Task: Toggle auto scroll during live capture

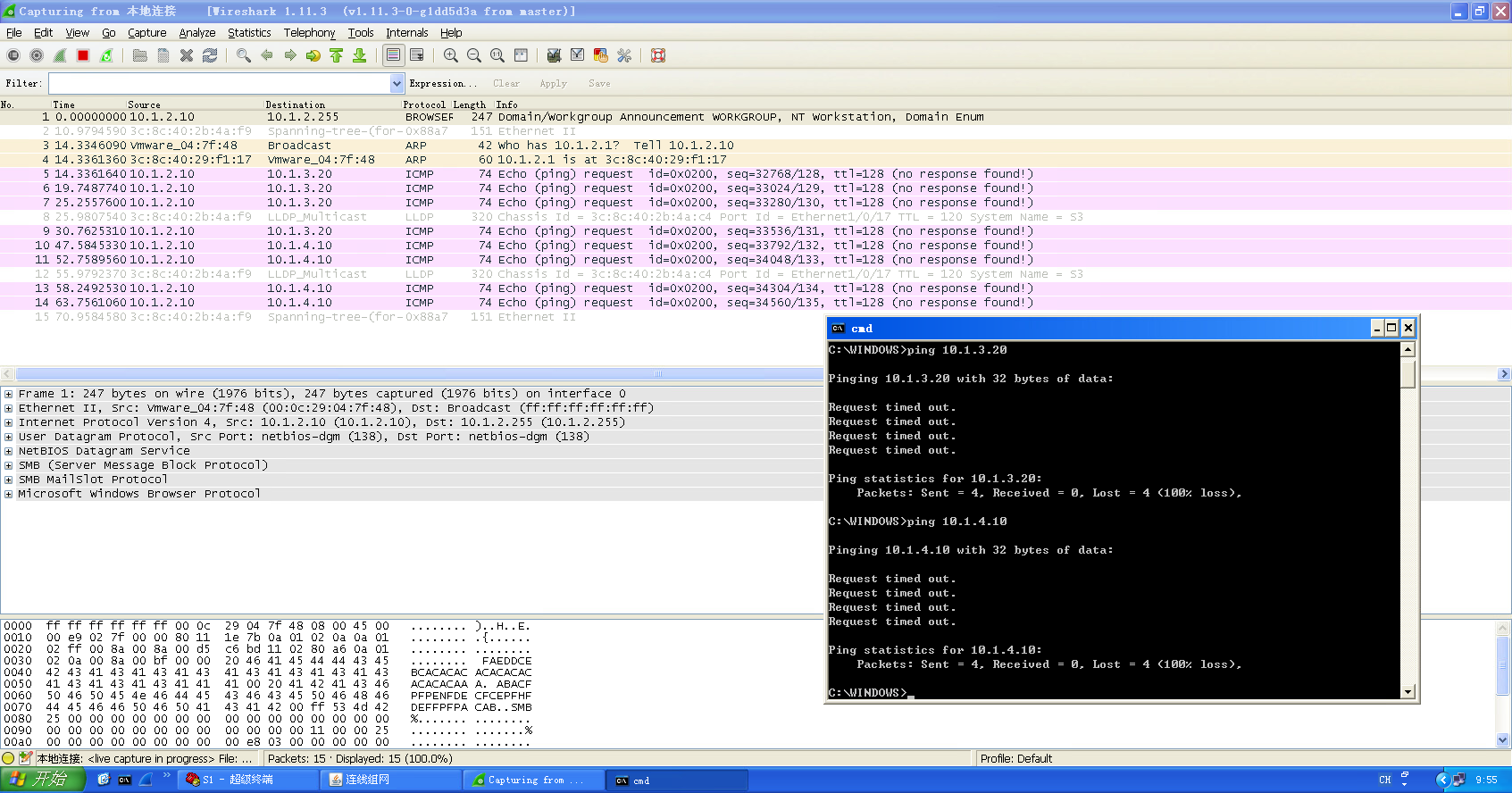Action: point(417,55)
